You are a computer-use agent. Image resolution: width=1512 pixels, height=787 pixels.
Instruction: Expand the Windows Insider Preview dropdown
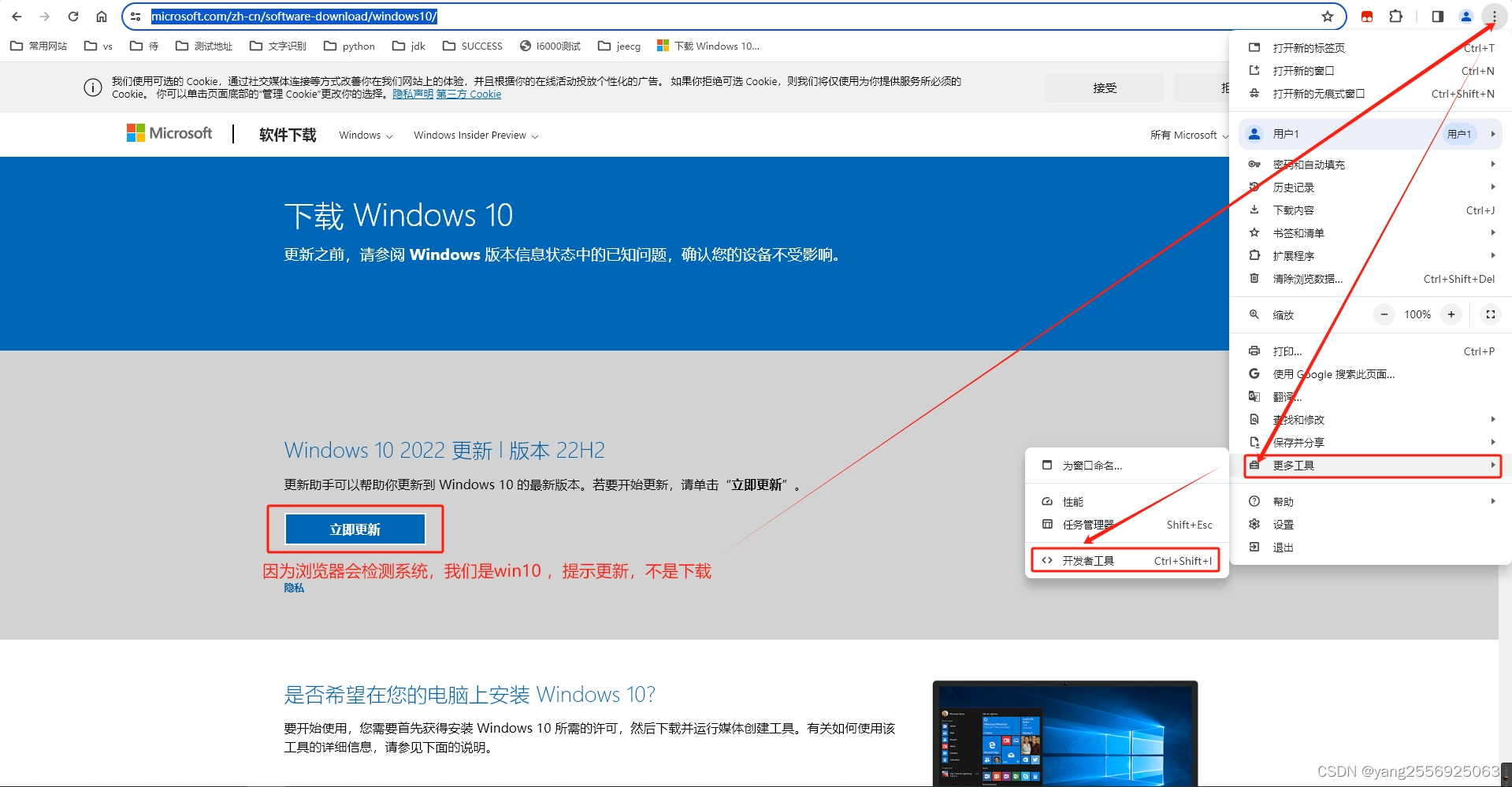[x=474, y=135]
